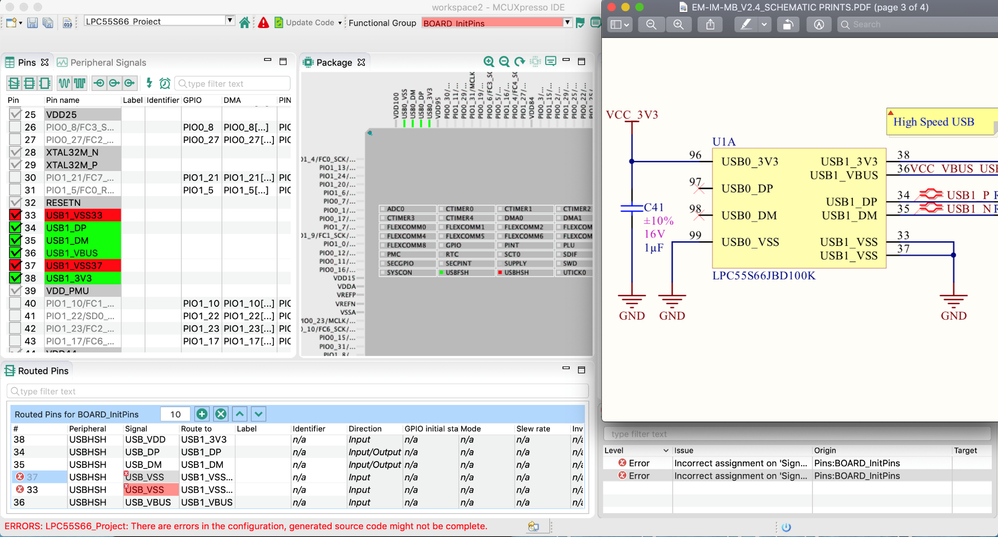Click the Home icon in the toolbar

click(246, 22)
